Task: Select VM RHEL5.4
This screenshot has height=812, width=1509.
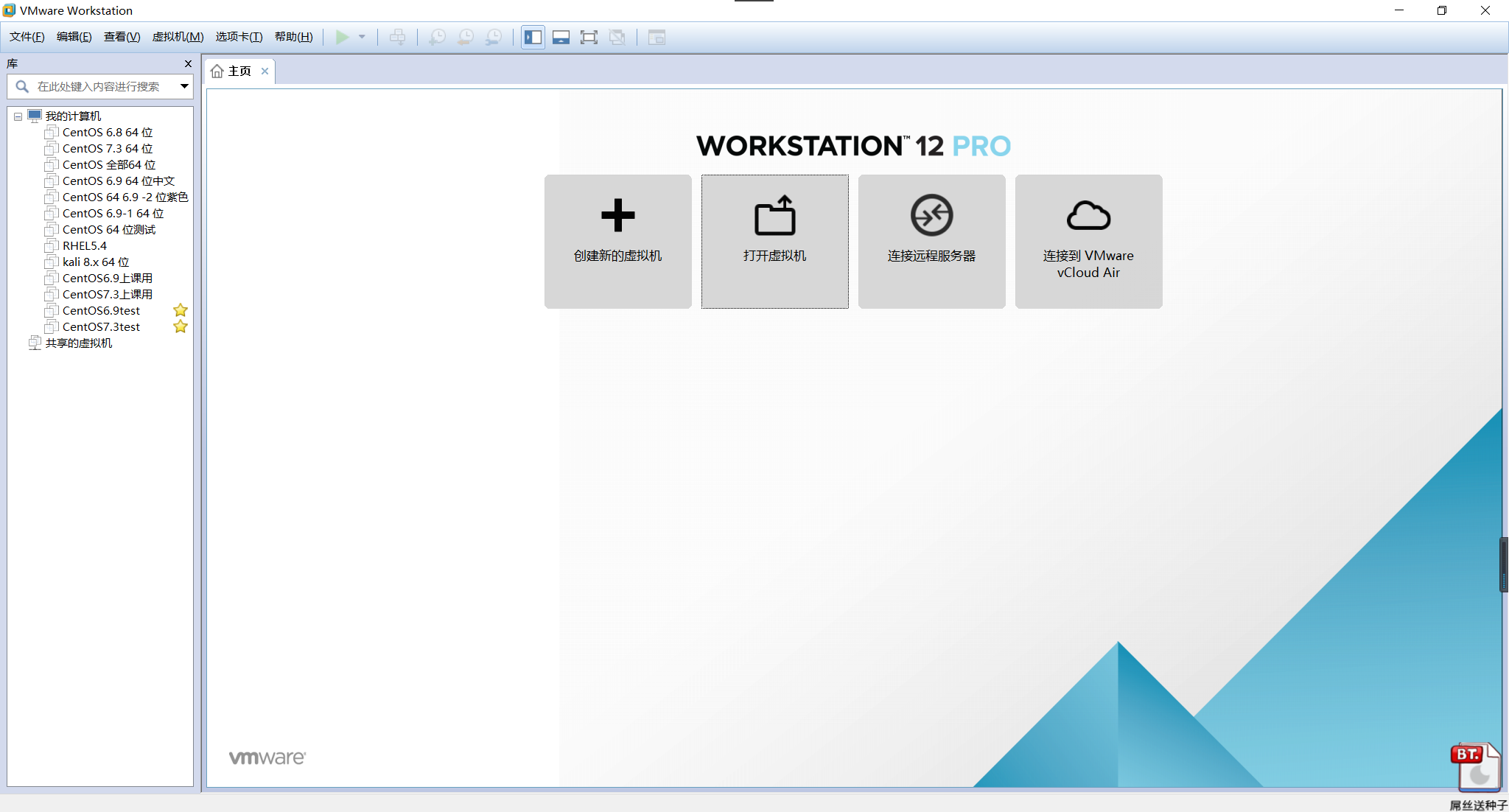Action: click(x=84, y=246)
